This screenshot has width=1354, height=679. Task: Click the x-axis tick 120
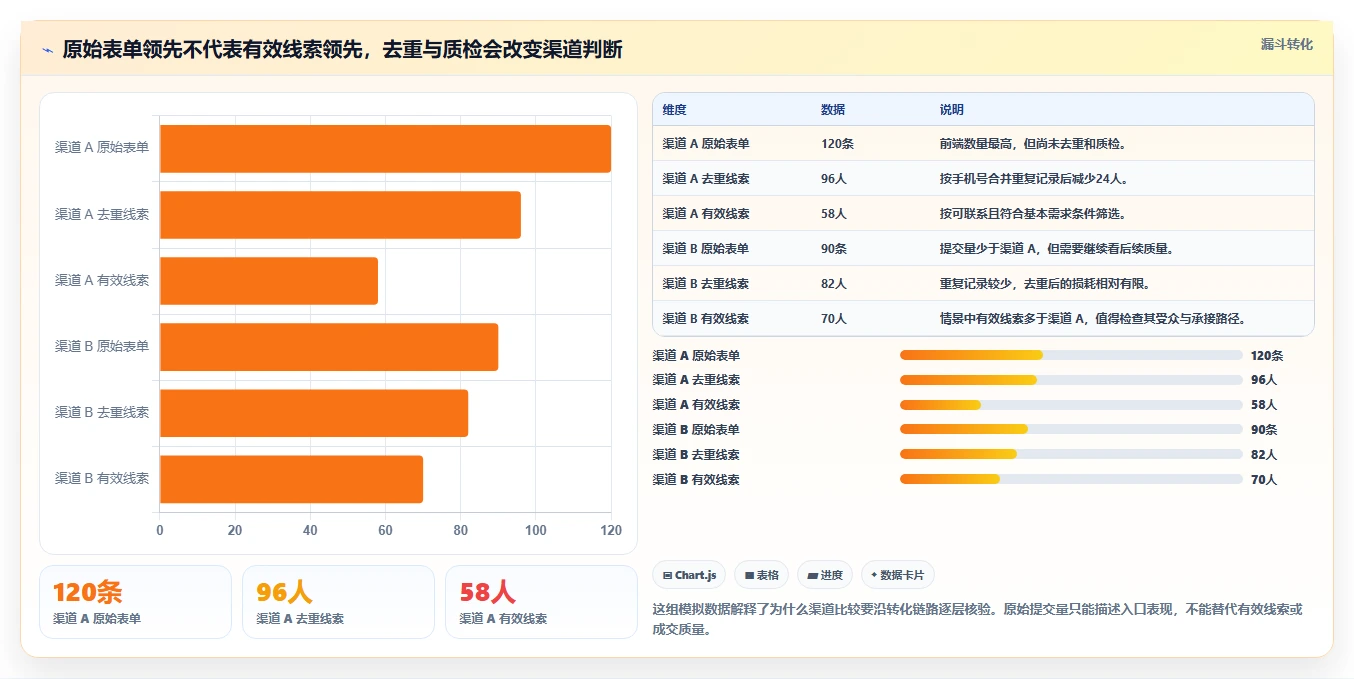point(611,530)
